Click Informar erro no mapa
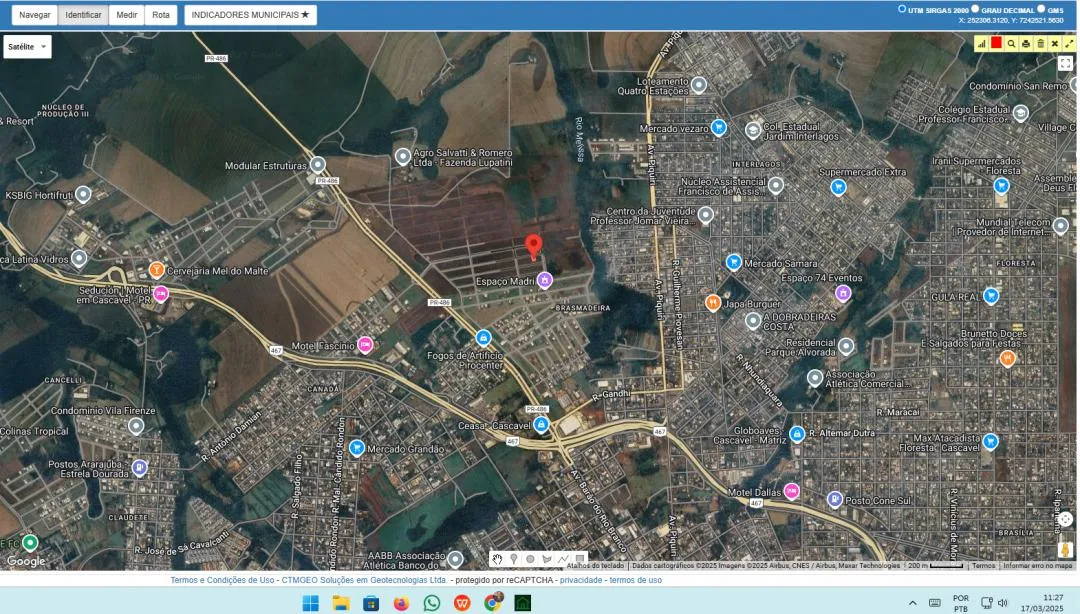The width and height of the screenshot is (1080, 614). [1037, 566]
